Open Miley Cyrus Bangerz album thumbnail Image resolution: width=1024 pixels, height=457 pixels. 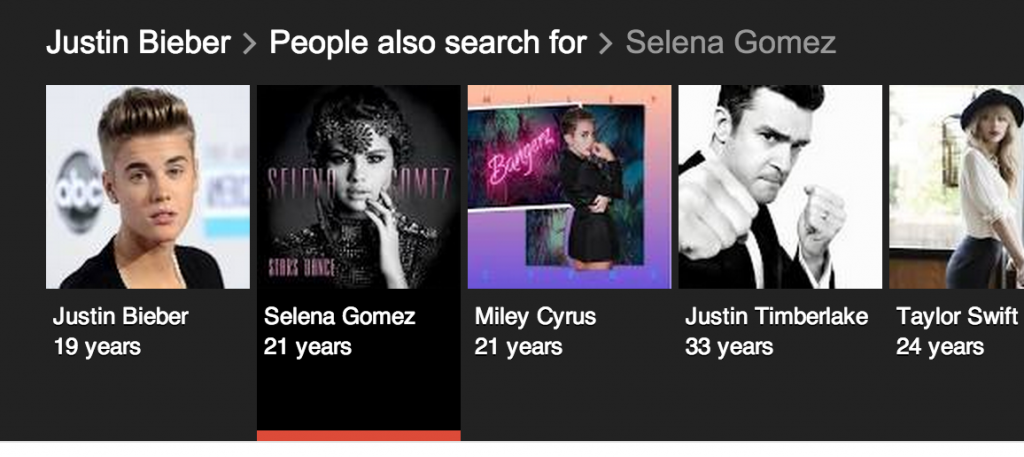569,187
